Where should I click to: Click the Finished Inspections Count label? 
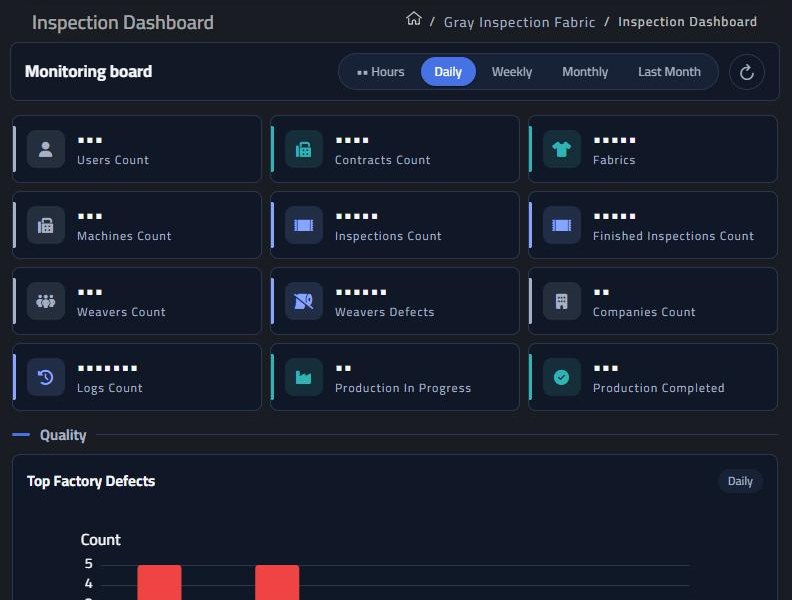(673, 236)
